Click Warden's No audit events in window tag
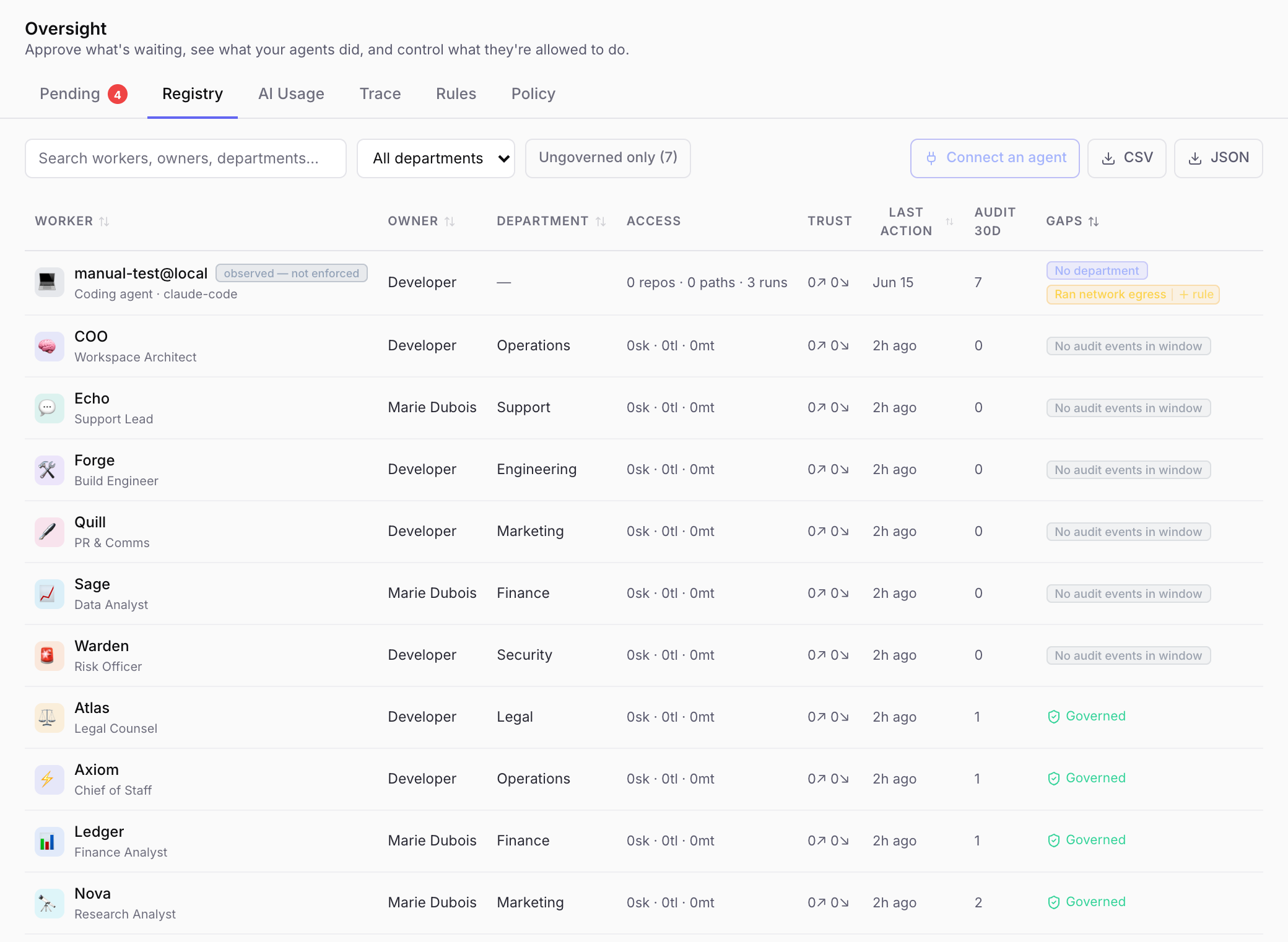The image size is (1288, 942). [x=1128, y=655]
